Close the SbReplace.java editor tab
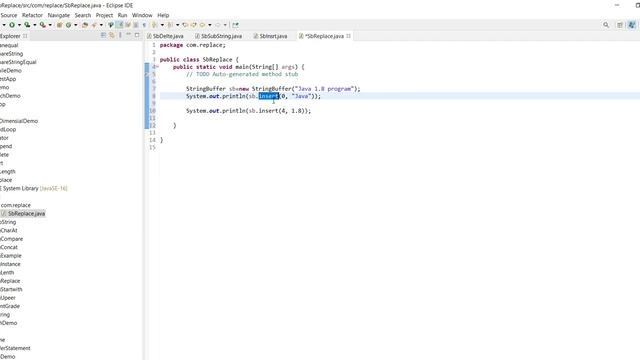This screenshot has height=360, width=640. pos(349,36)
